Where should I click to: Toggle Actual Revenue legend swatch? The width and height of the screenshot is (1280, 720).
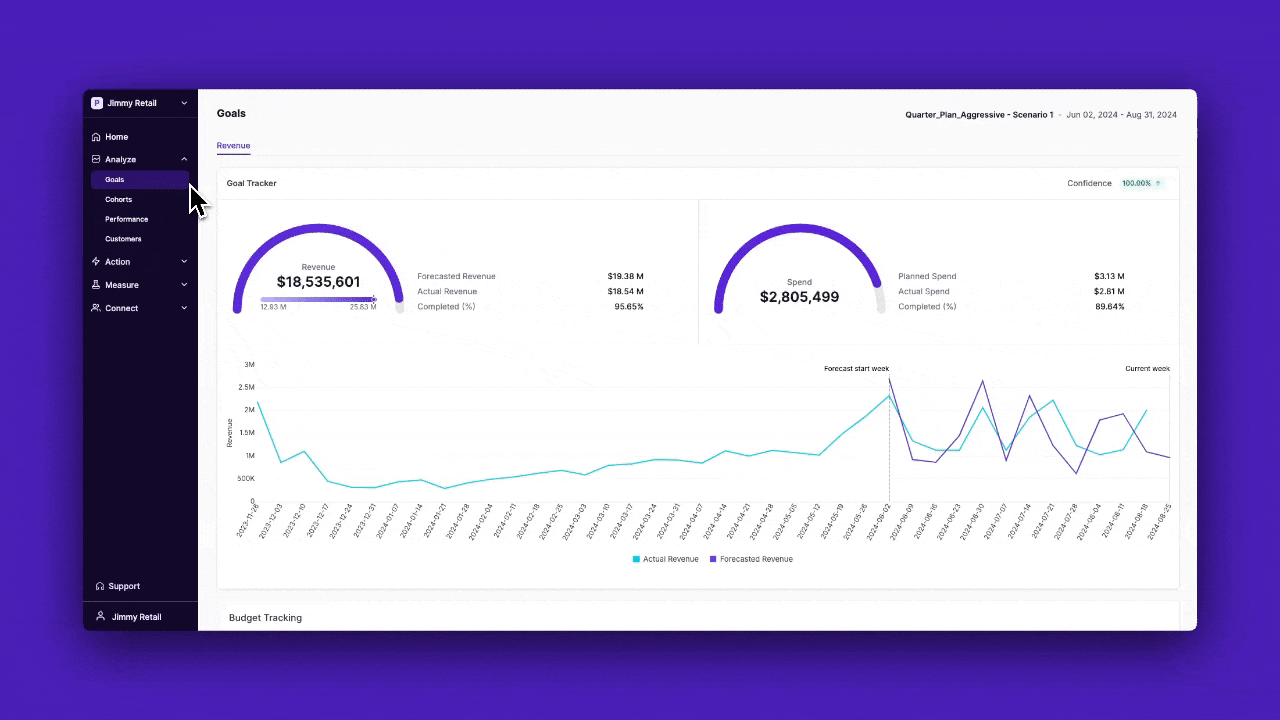coord(636,559)
